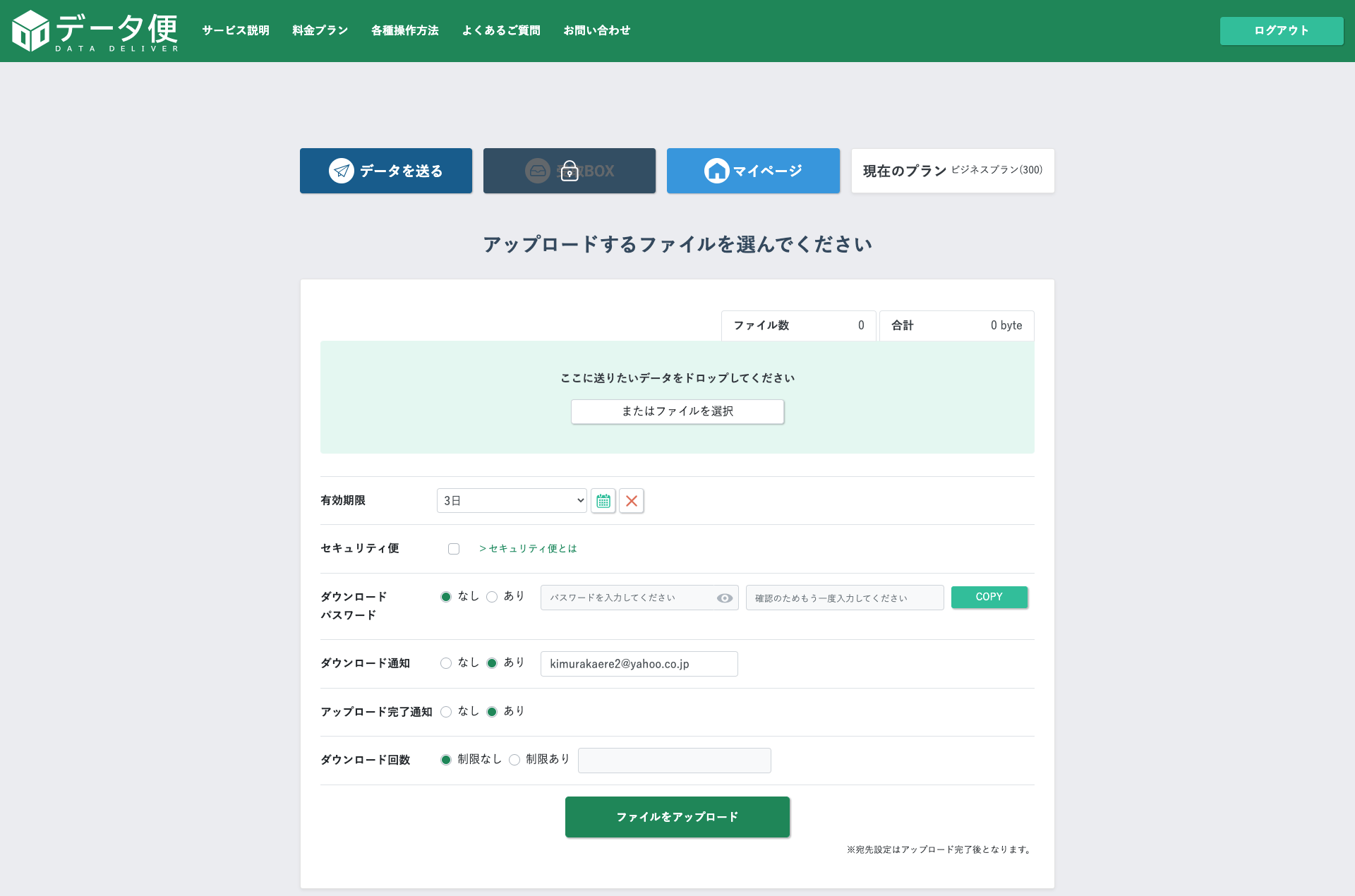Choose 制限あり for download count
The width and height of the screenshot is (1355, 896).
pos(514,760)
